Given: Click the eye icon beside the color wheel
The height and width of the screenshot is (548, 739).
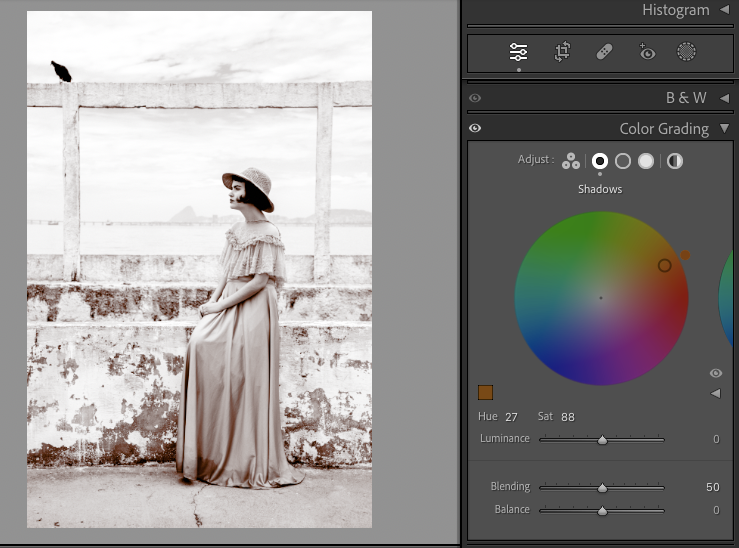Looking at the screenshot, I should [715, 373].
